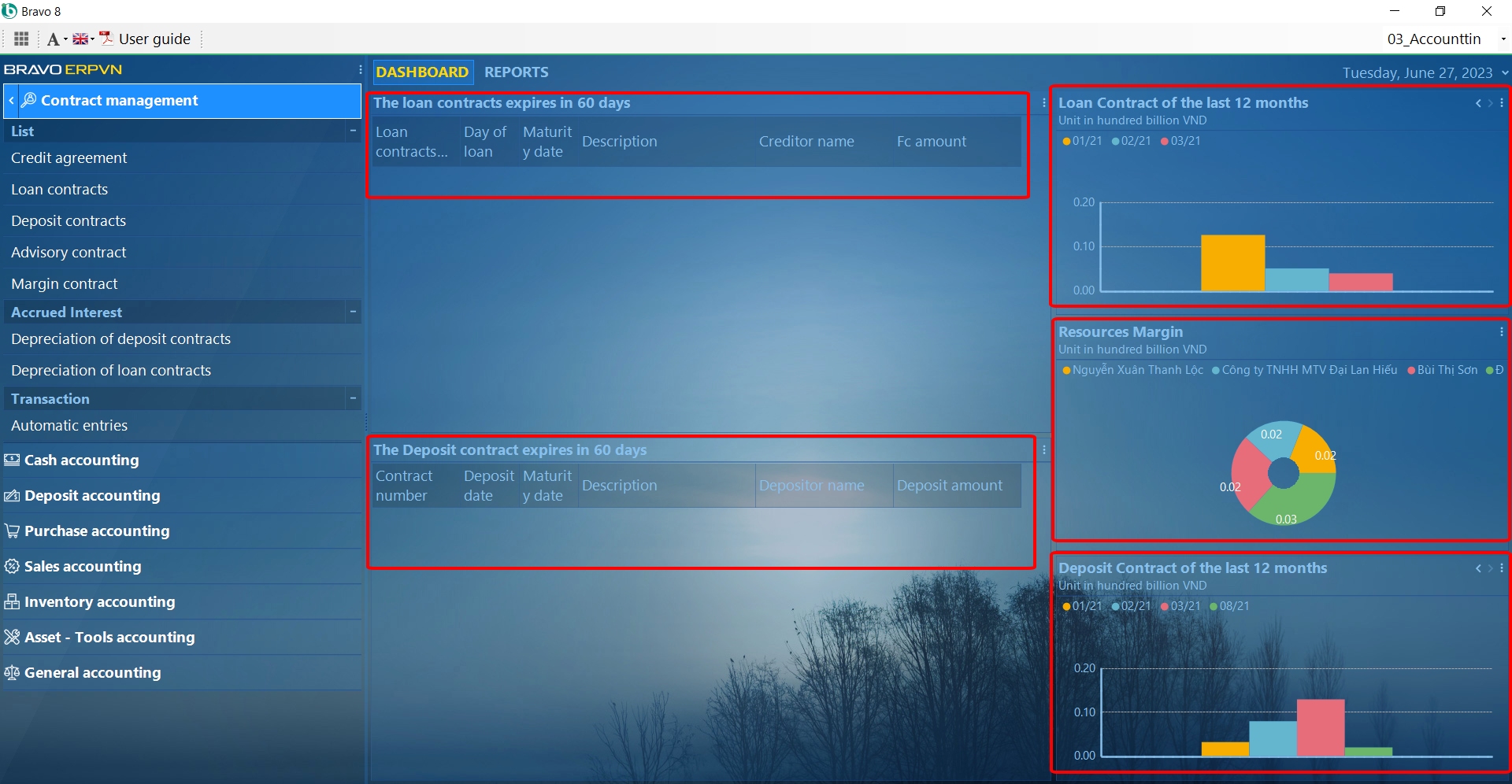
Task: Select the DASHBOARD tab
Action: coord(422,72)
